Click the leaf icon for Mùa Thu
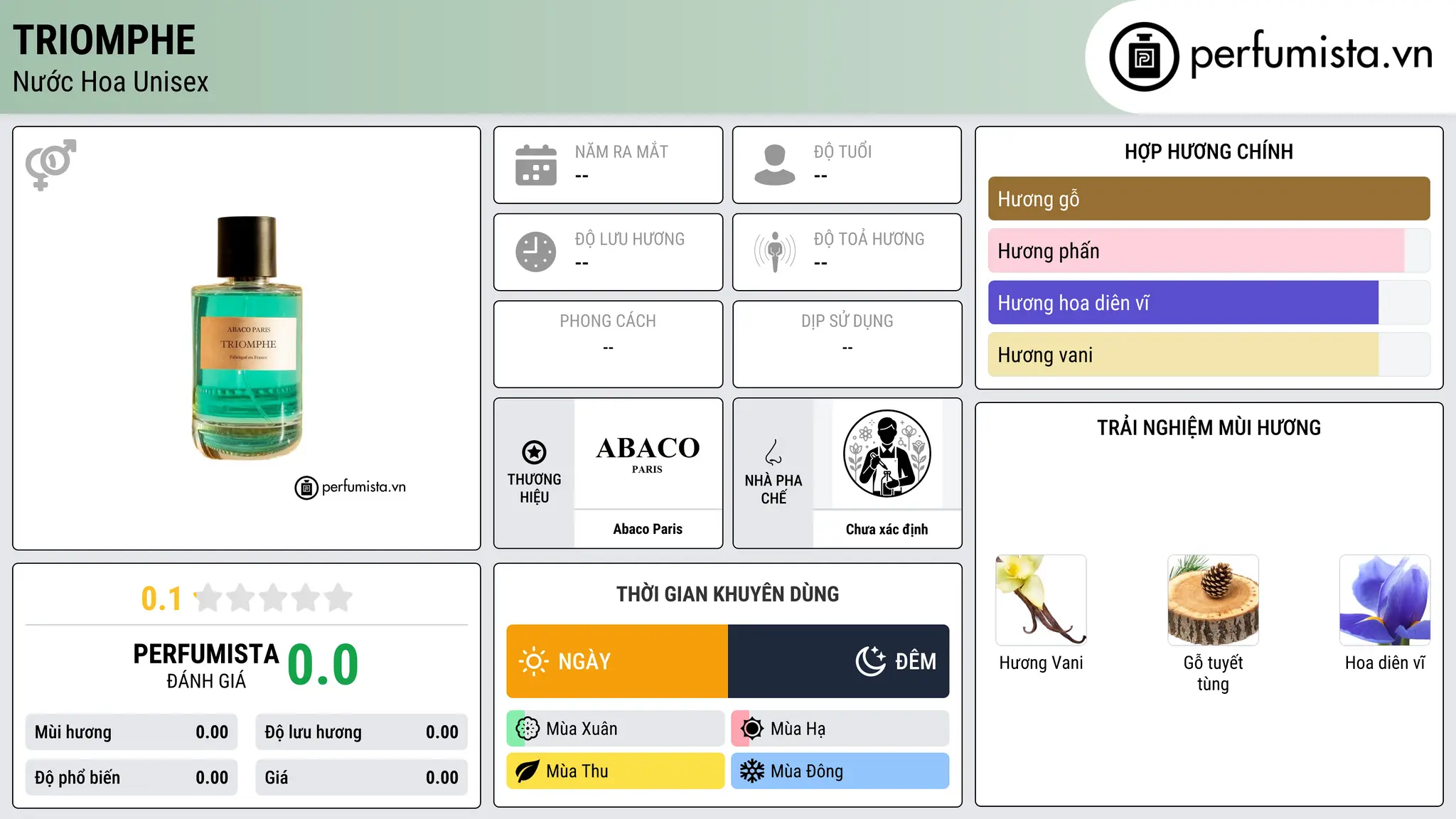Viewport: 1456px width, 819px height. coord(528,771)
